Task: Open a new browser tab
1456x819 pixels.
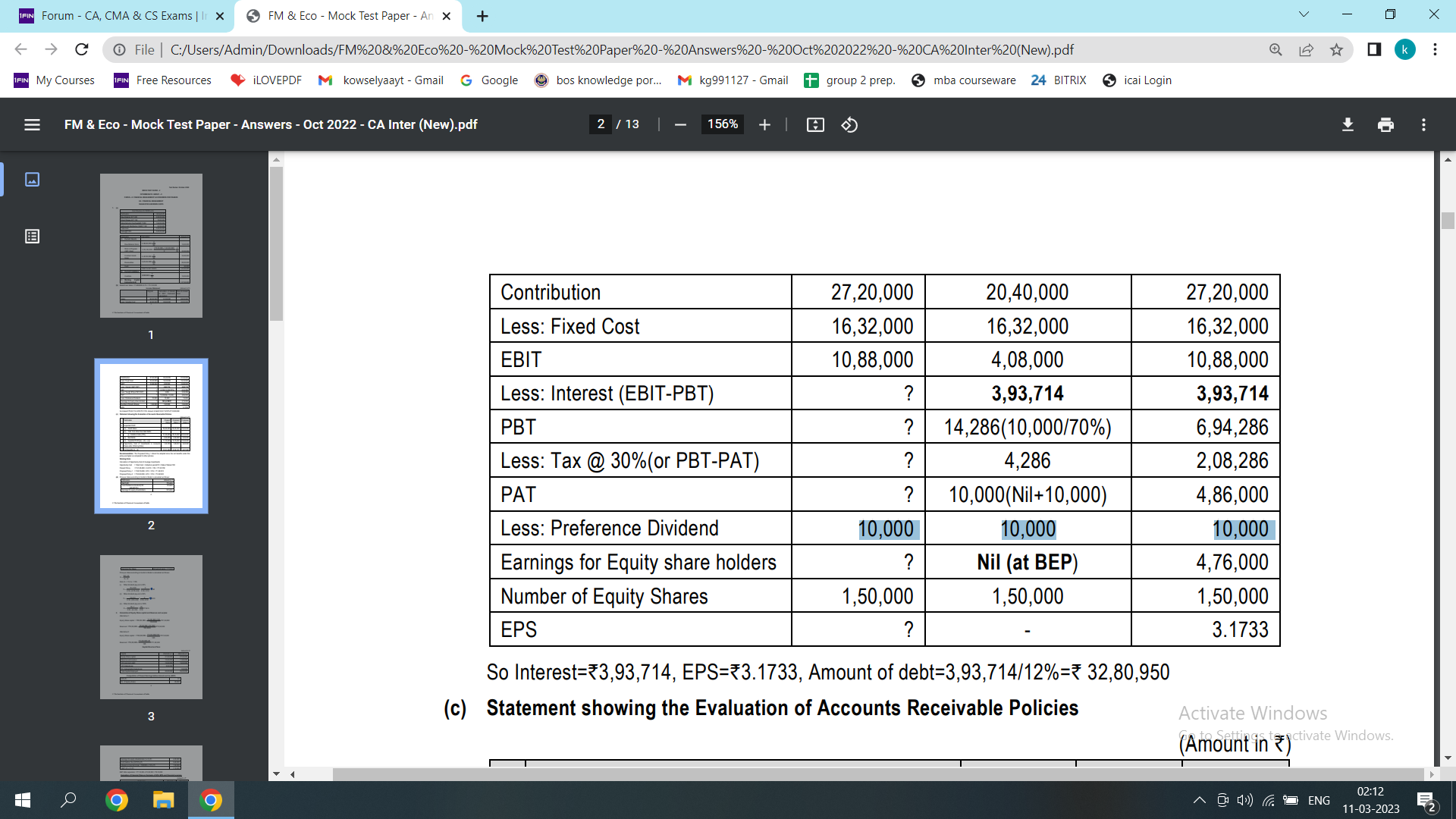Action: (482, 16)
